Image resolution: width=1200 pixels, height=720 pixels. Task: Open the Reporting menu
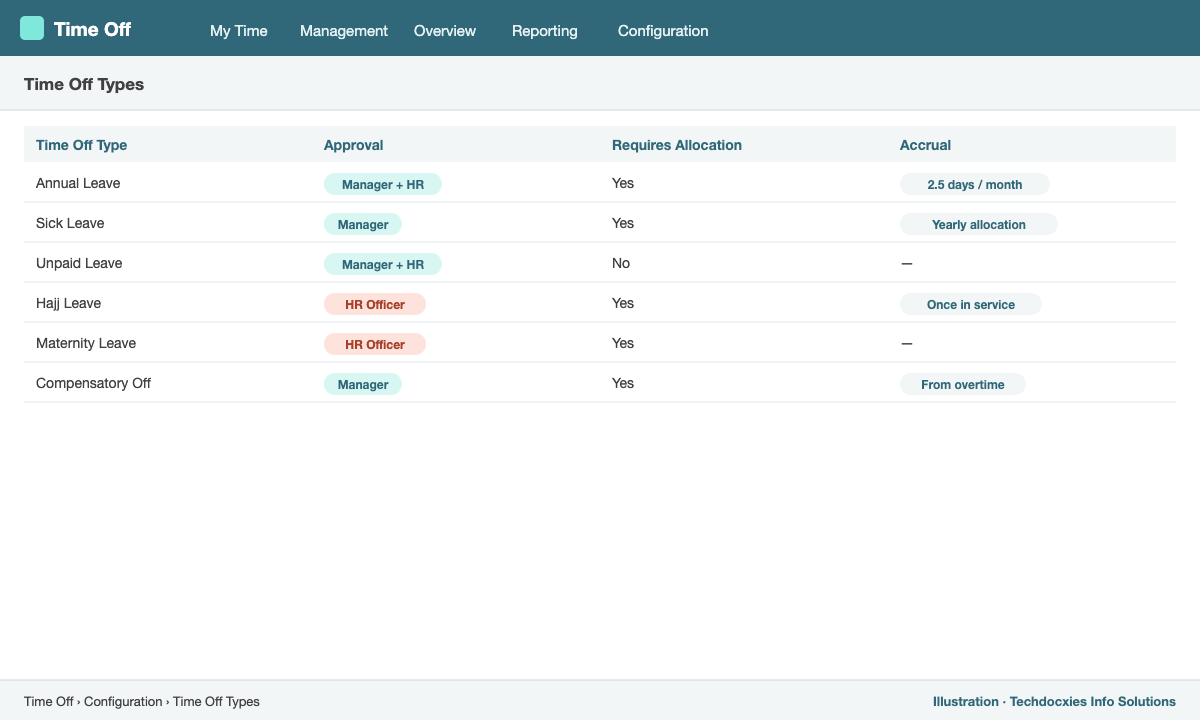(545, 31)
